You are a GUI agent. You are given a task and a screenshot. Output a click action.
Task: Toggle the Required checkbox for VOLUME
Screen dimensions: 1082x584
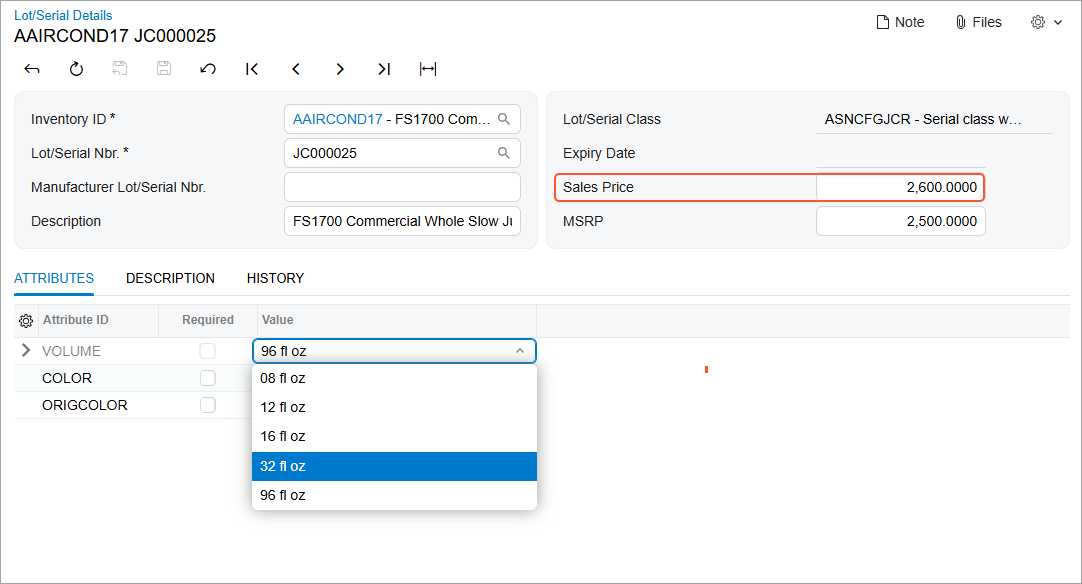pos(208,351)
